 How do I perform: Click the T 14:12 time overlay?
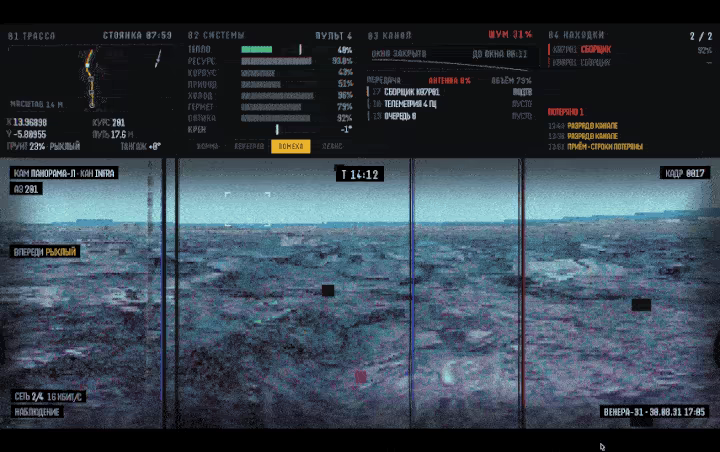(360, 175)
